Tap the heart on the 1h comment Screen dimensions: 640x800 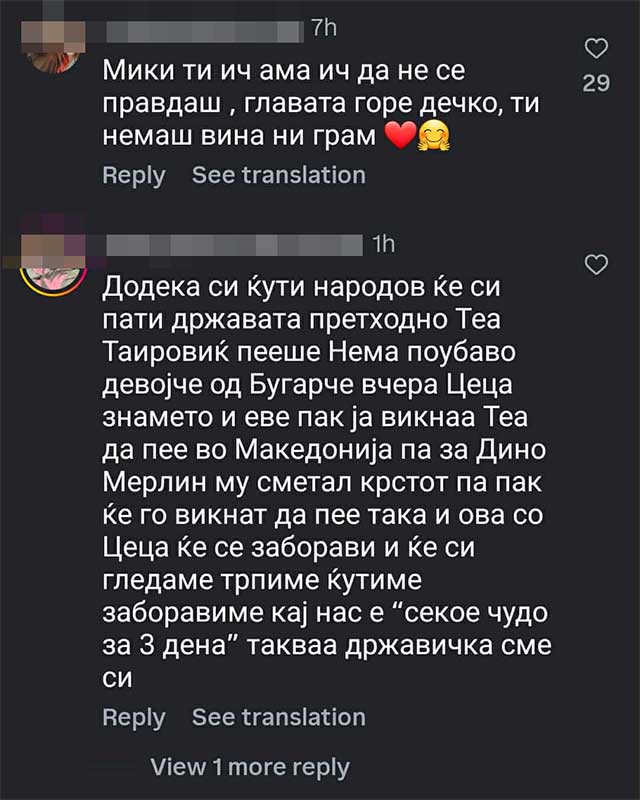tap(596, 265)
